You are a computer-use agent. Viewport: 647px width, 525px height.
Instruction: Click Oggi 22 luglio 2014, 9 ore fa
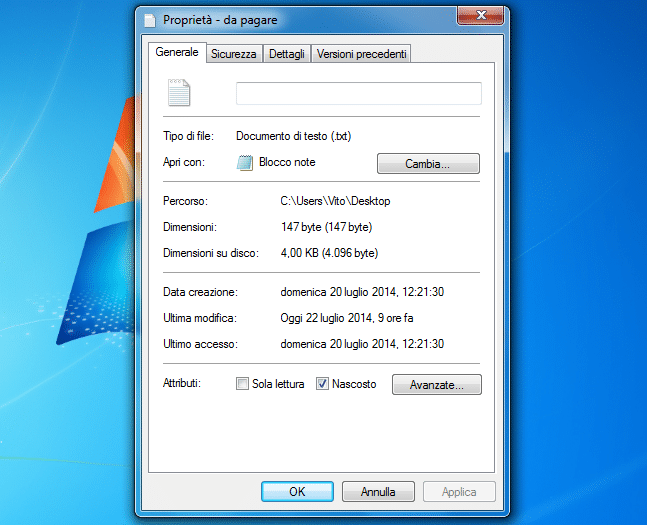[347, 318]
